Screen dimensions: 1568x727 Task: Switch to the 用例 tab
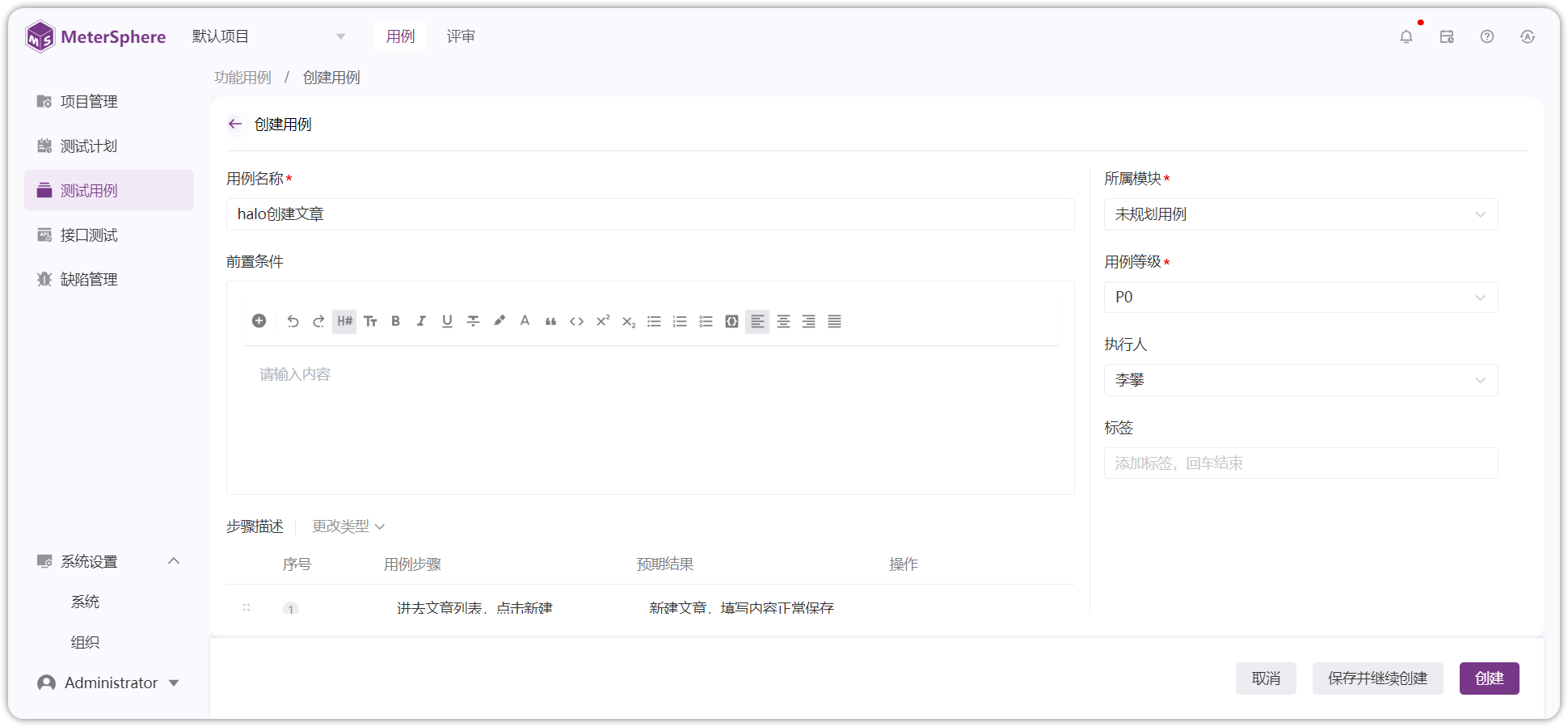tap(400, 36)
